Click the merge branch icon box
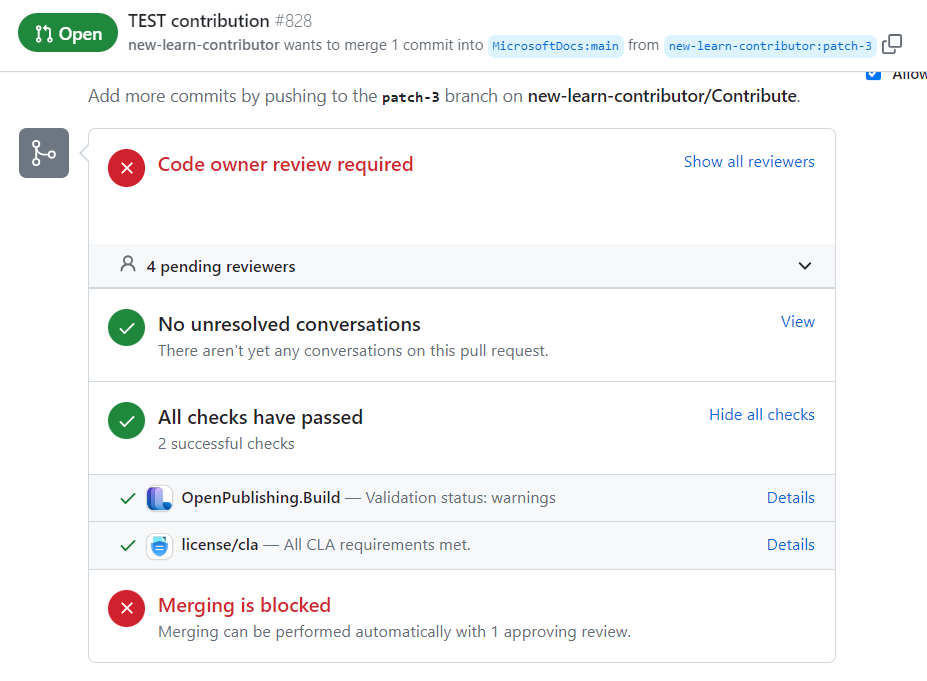This screenshot has height=681, width=927. point(44,153)
